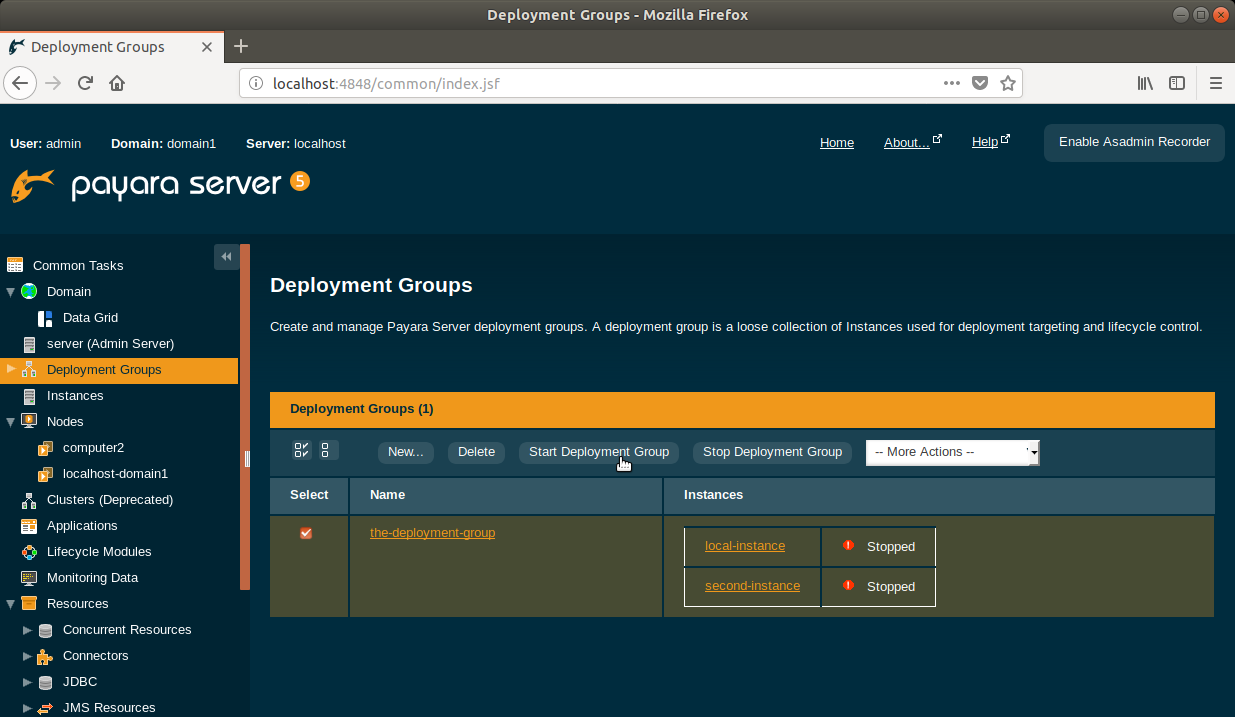The width and height of the screenshot is (1235, 717).
Task: Click Start Deployment Group button
Action: click(x=599, y=452)
